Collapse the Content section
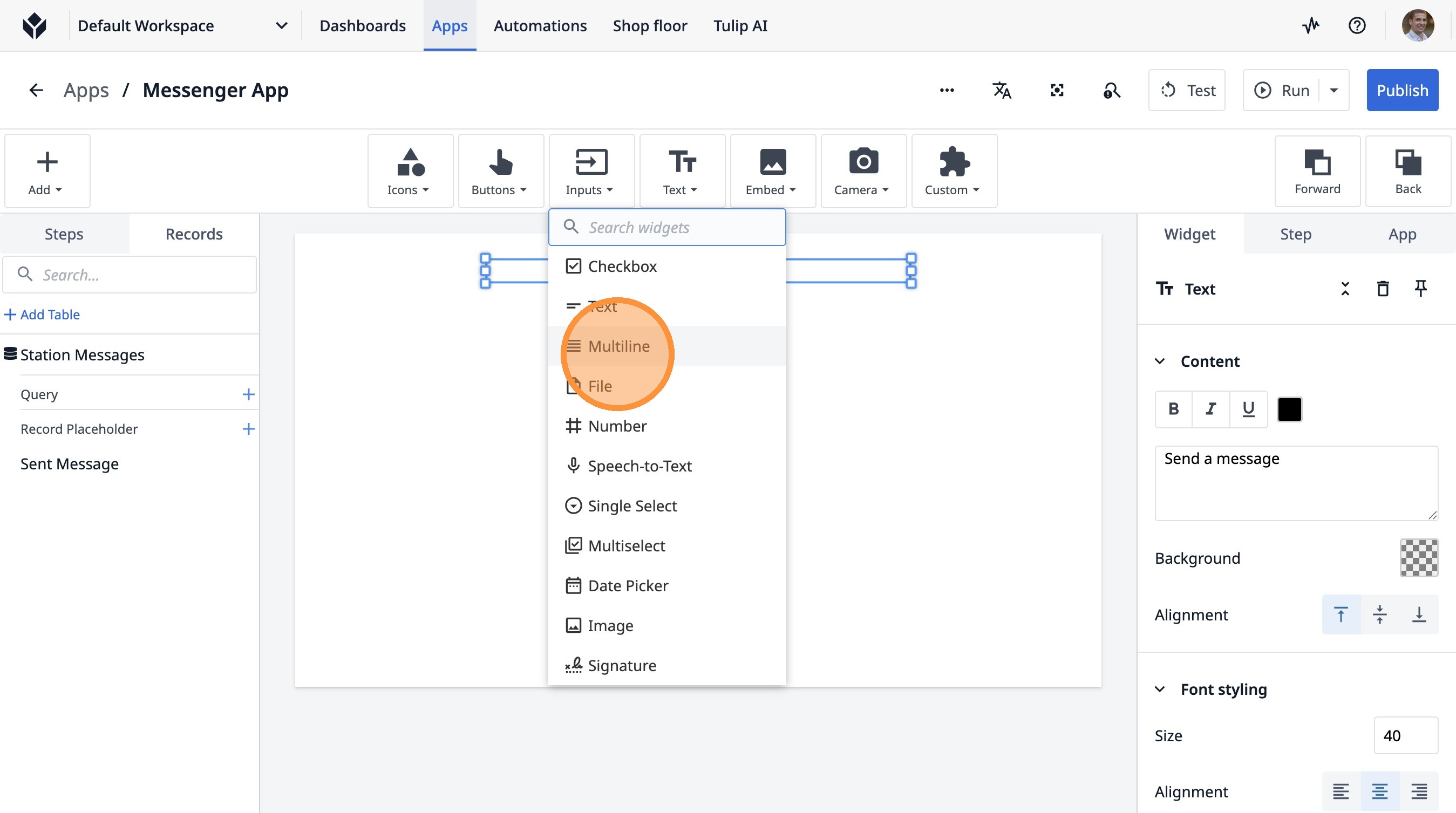 [1160, 361]
